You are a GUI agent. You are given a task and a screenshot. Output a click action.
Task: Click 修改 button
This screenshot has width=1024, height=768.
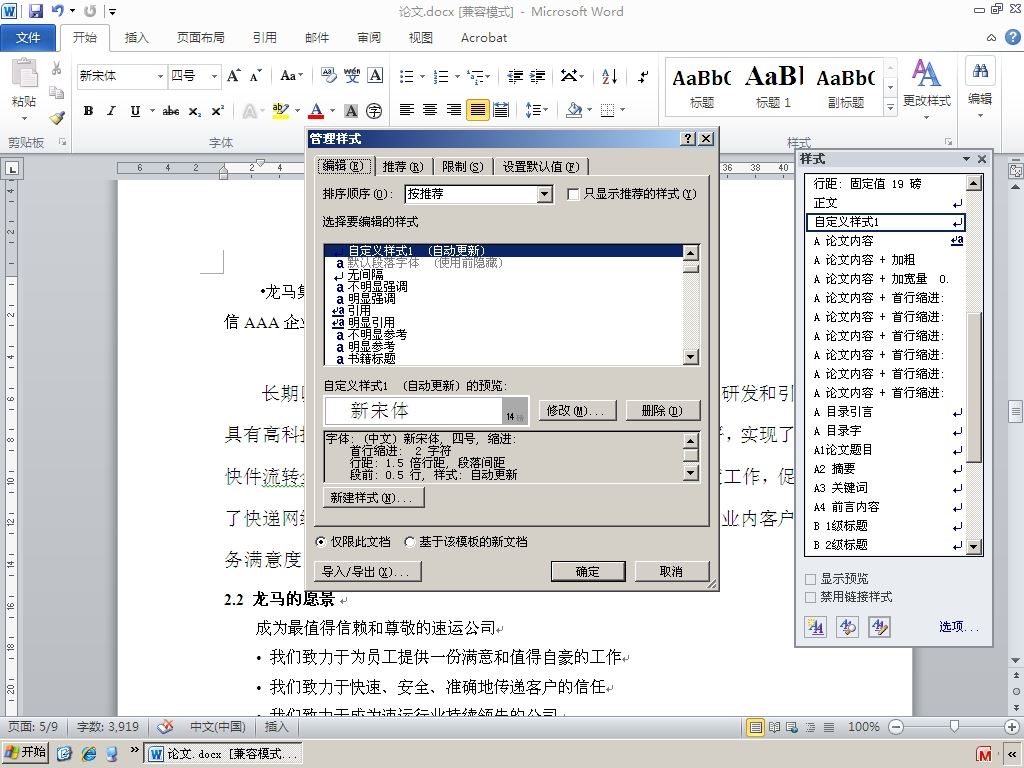[578, 411]
